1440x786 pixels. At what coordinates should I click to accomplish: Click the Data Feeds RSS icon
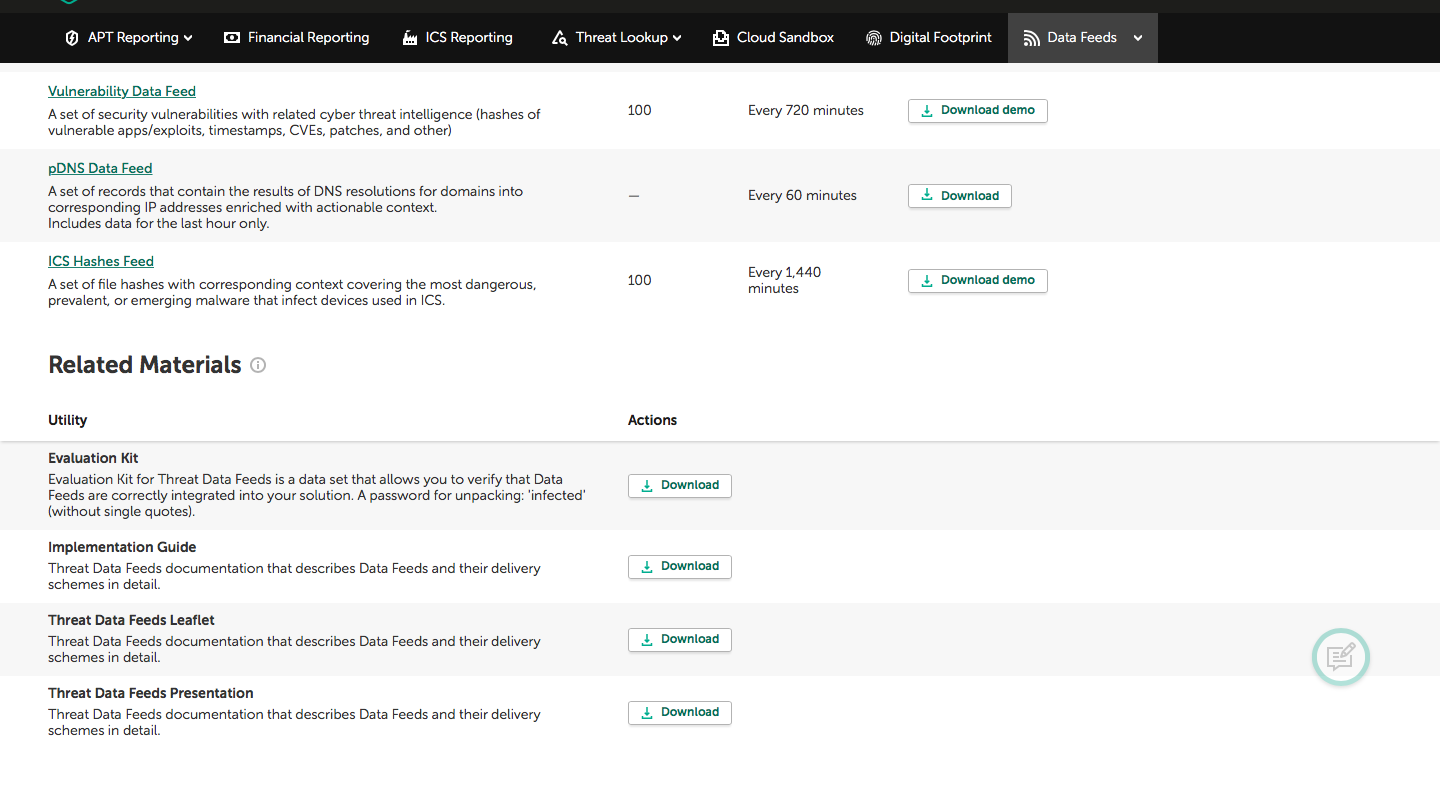click(1032, 38)
